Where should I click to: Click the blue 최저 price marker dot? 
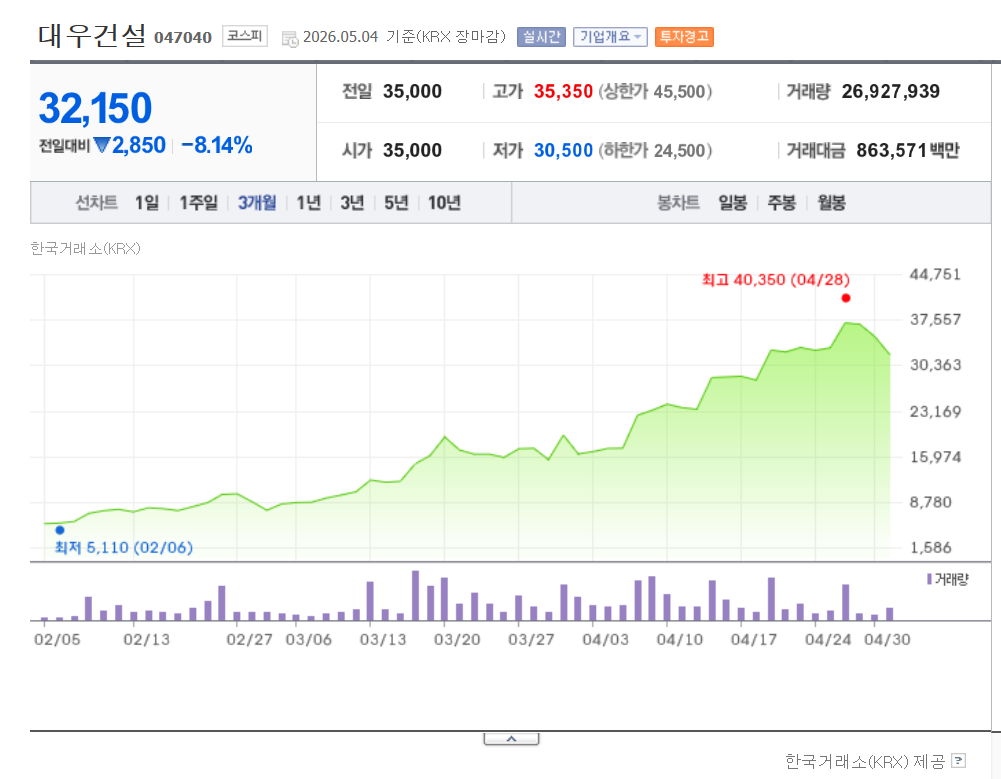pos(60,529)
